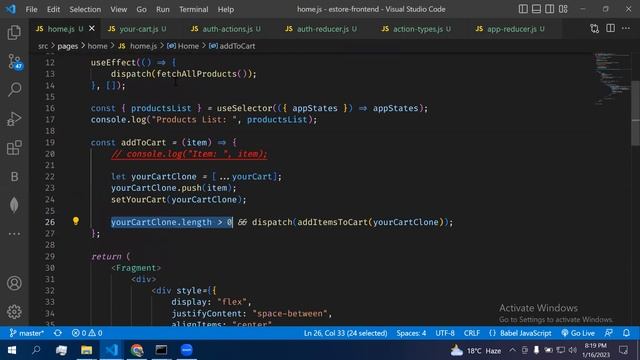Split the editor to the right
Viewport: 640px width, 360px height.
[610, 29]
